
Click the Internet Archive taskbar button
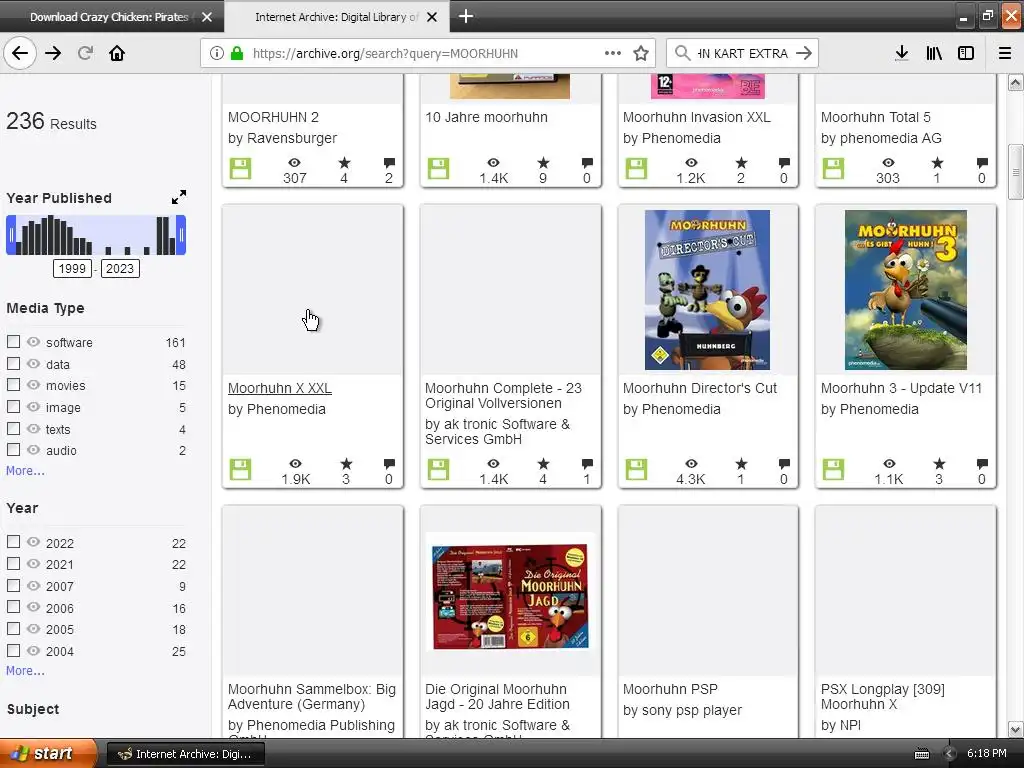pyautogui.click(x=185, y=754)
